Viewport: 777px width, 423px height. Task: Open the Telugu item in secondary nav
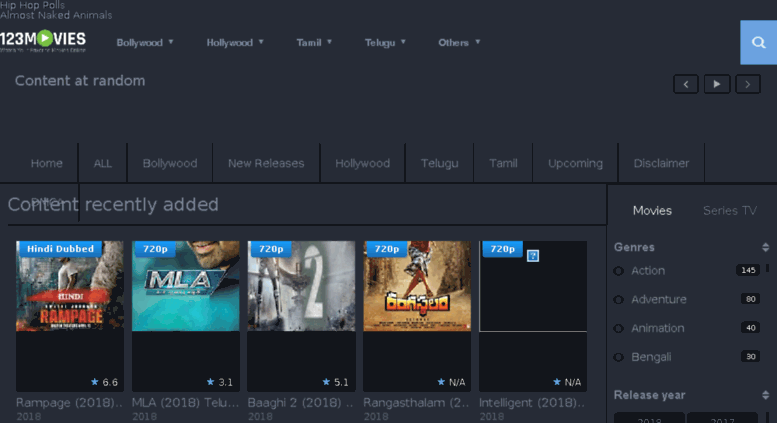(x=440, y=163)
